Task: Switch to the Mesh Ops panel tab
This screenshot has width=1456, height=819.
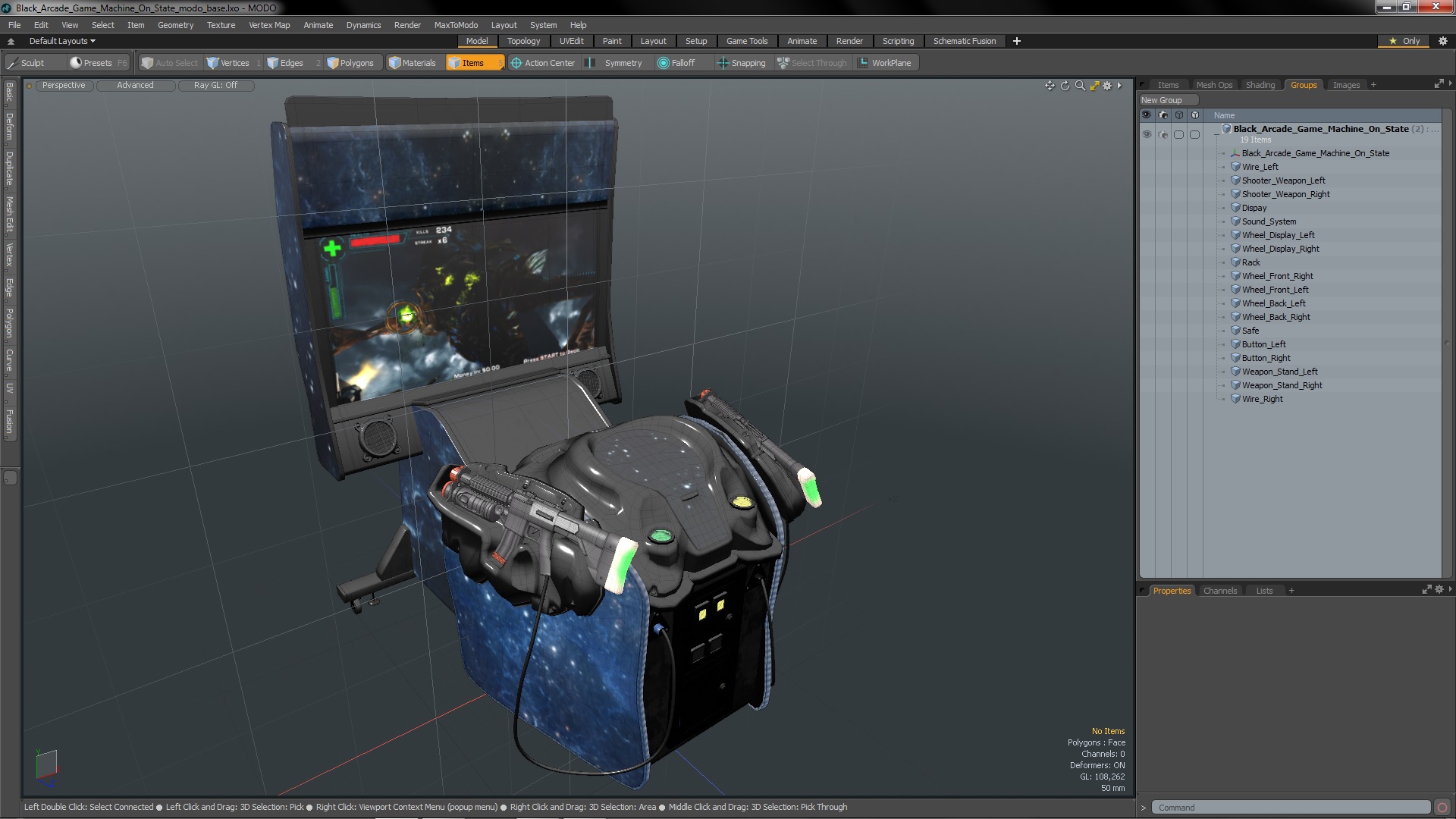Action: 1214,85
